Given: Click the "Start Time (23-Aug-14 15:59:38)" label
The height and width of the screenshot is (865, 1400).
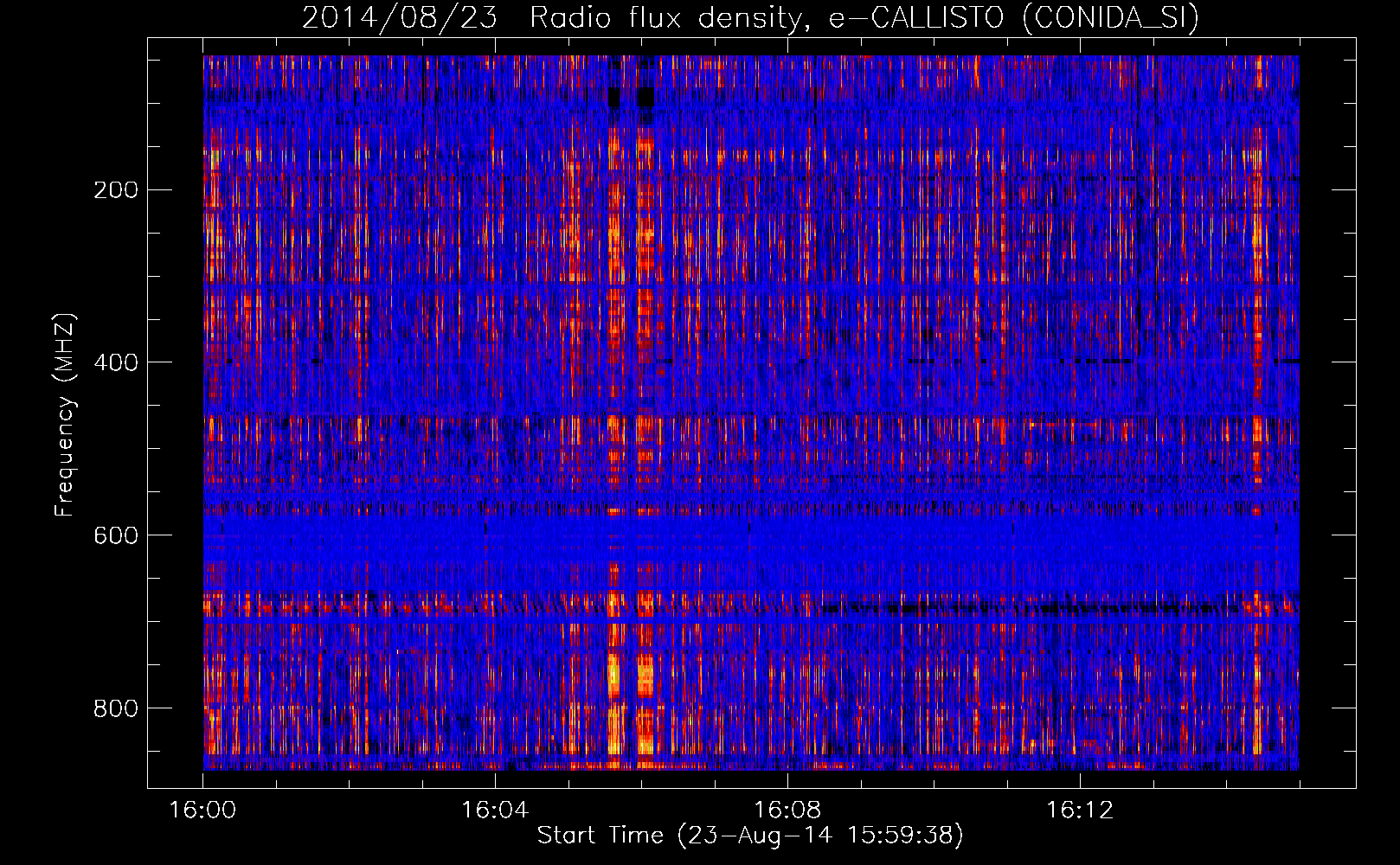Looking at the screenshot, I should (x=750, y=836).
